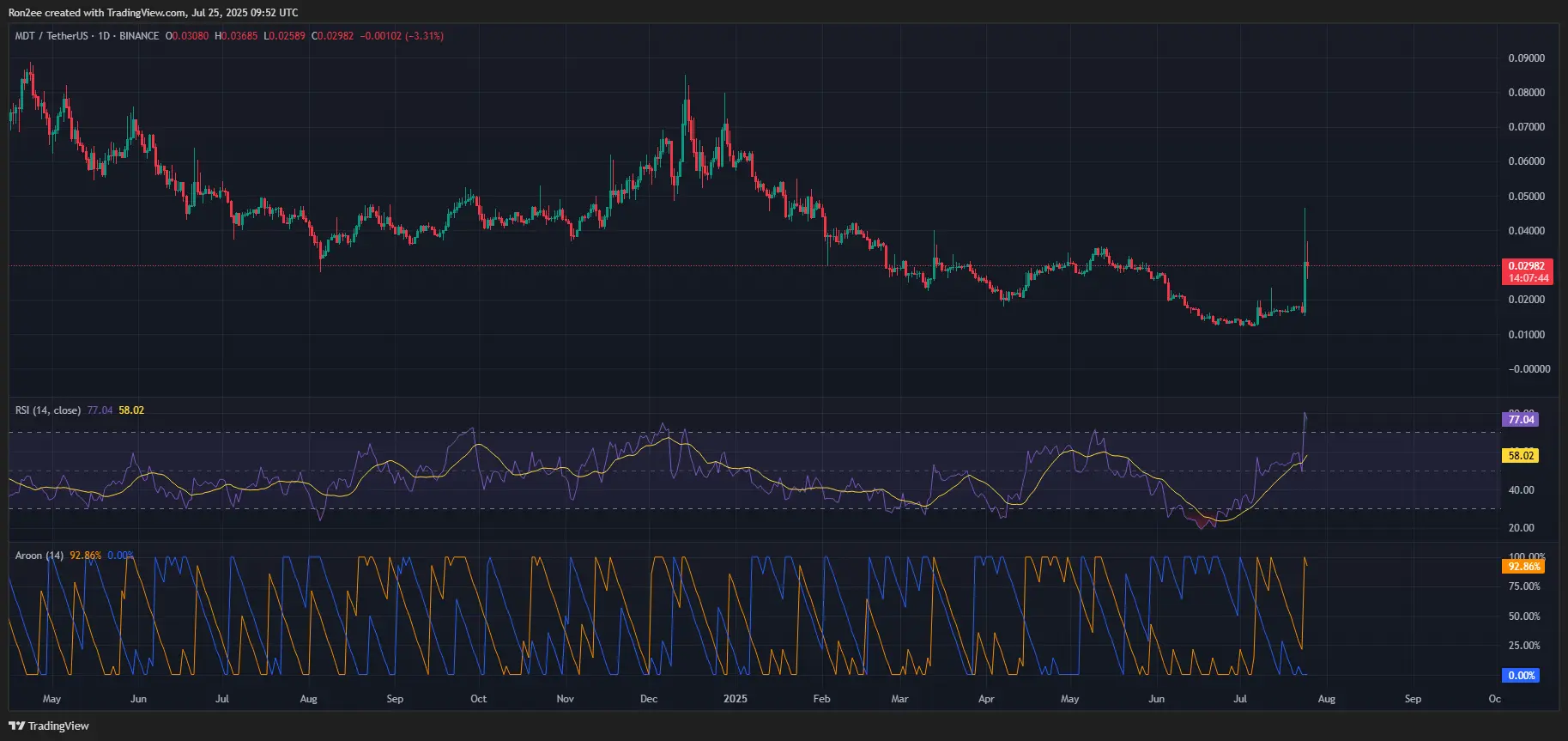Click the 0.05000 price scale label

1526,197
